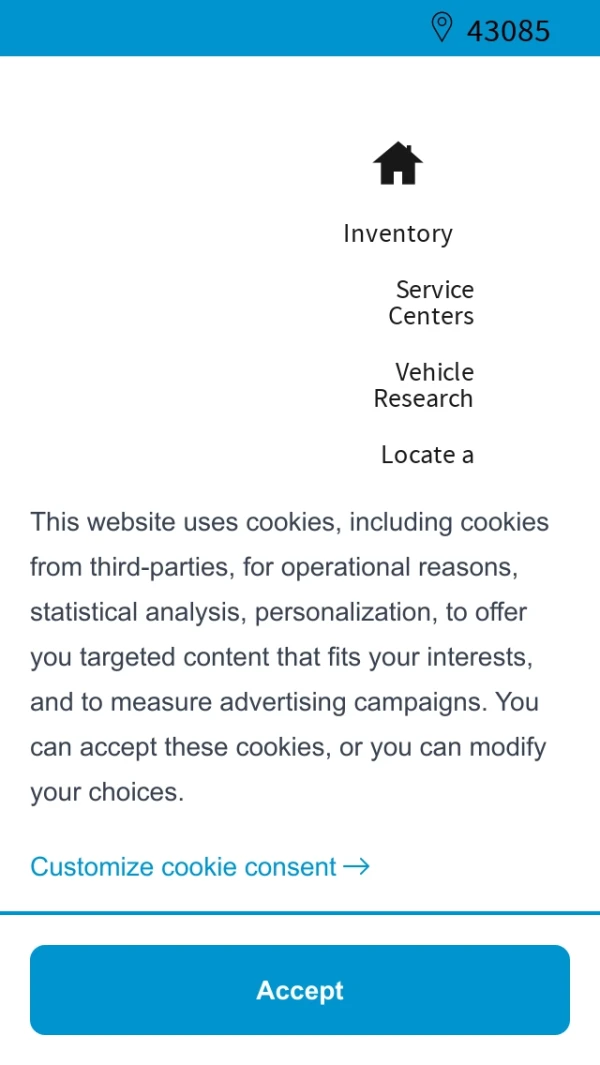Image resolution: width=600 pixels, height=1065 pixels.
Task: Go to the Home house icon
Action: (398, 163)
